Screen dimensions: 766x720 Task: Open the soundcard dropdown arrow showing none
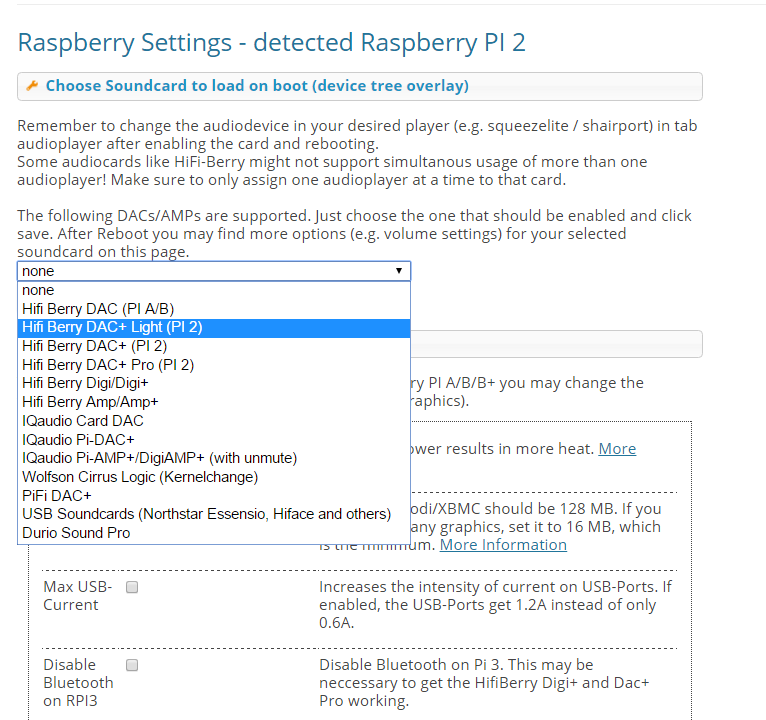(x=399, y=271)
